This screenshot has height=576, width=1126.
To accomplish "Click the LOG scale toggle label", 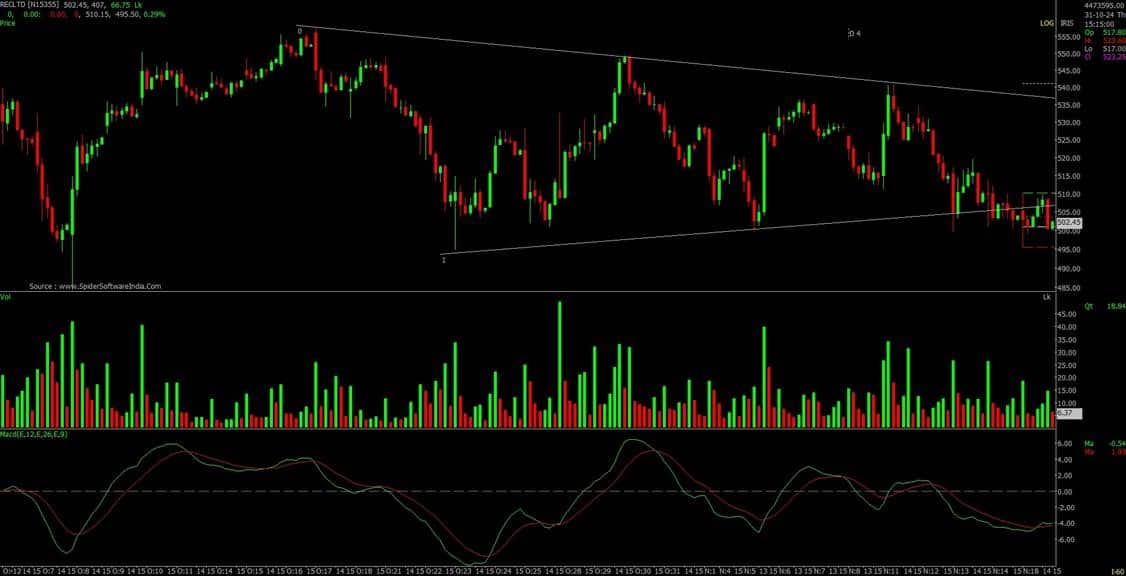I will 1047,22.
